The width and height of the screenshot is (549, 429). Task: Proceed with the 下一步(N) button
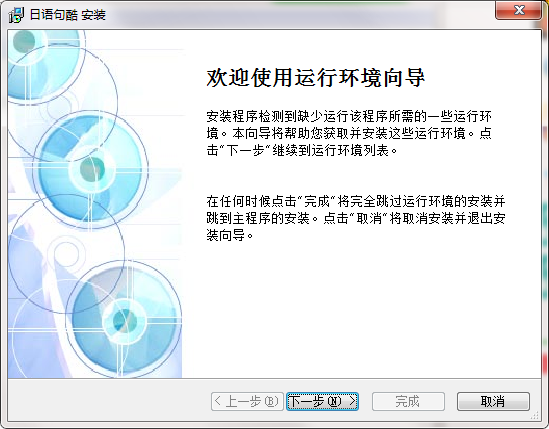tap(322, 401)
